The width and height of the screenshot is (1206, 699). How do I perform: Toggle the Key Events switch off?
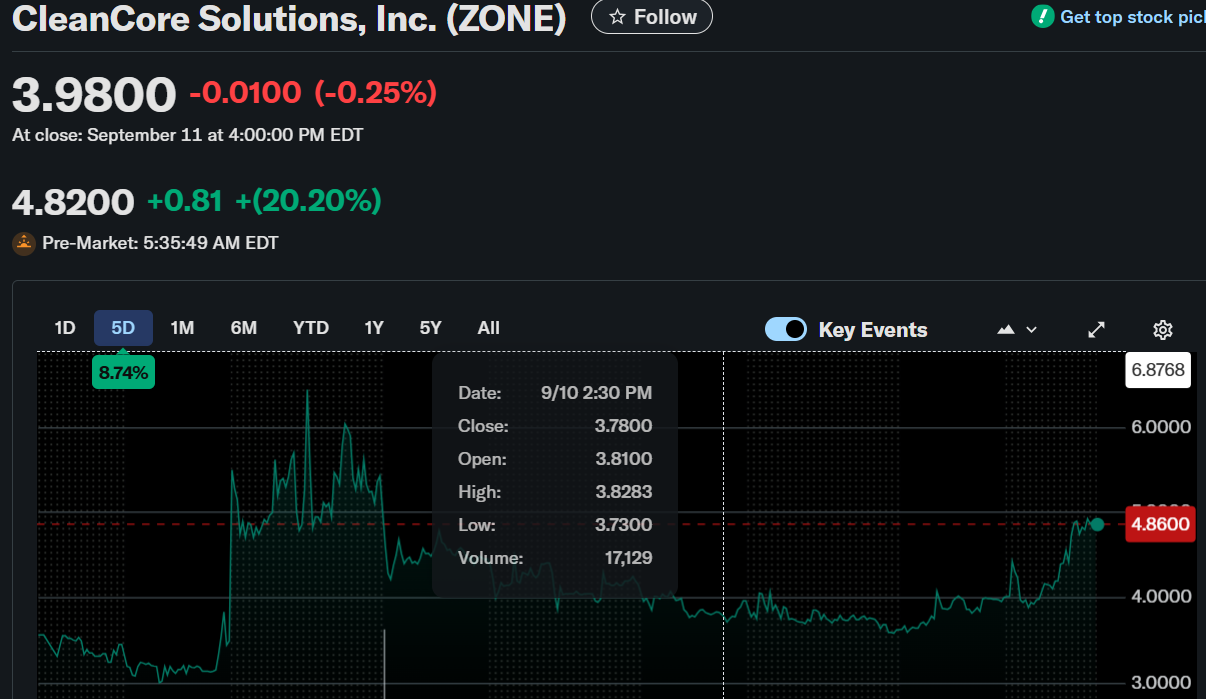[786, 329]
